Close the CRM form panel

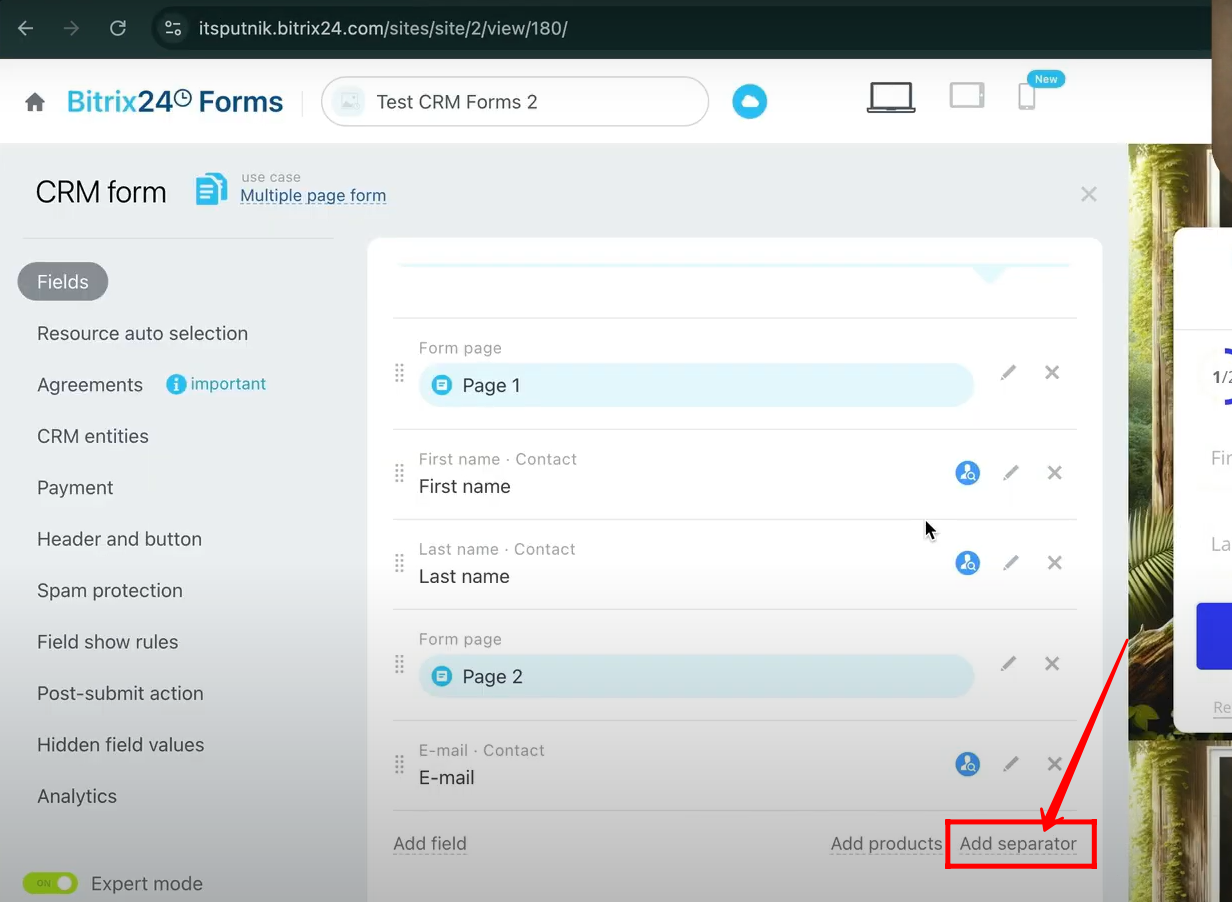tap(1089, 194)
